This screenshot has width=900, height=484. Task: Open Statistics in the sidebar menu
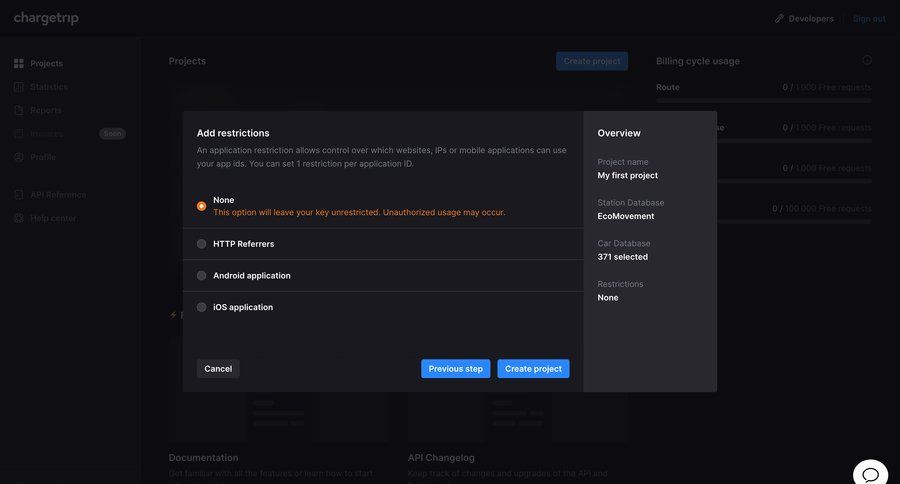click(49, 87)
